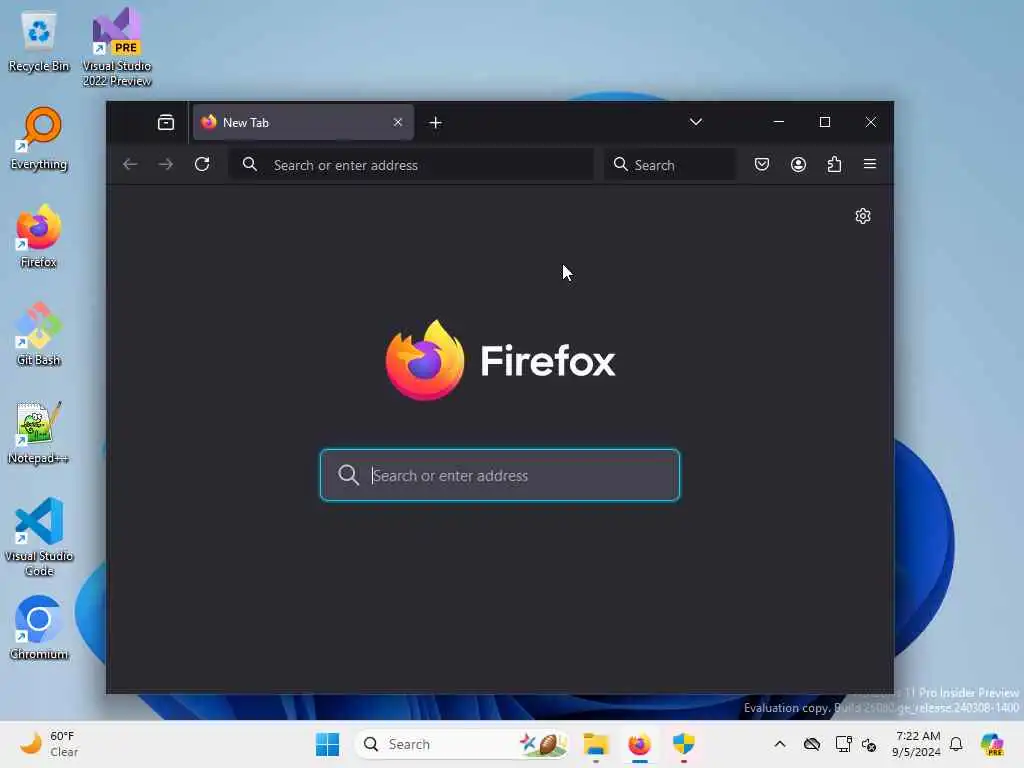Select the Recycle Bin desktop icon
This screenshot has height=768, width=1024.
39,40
